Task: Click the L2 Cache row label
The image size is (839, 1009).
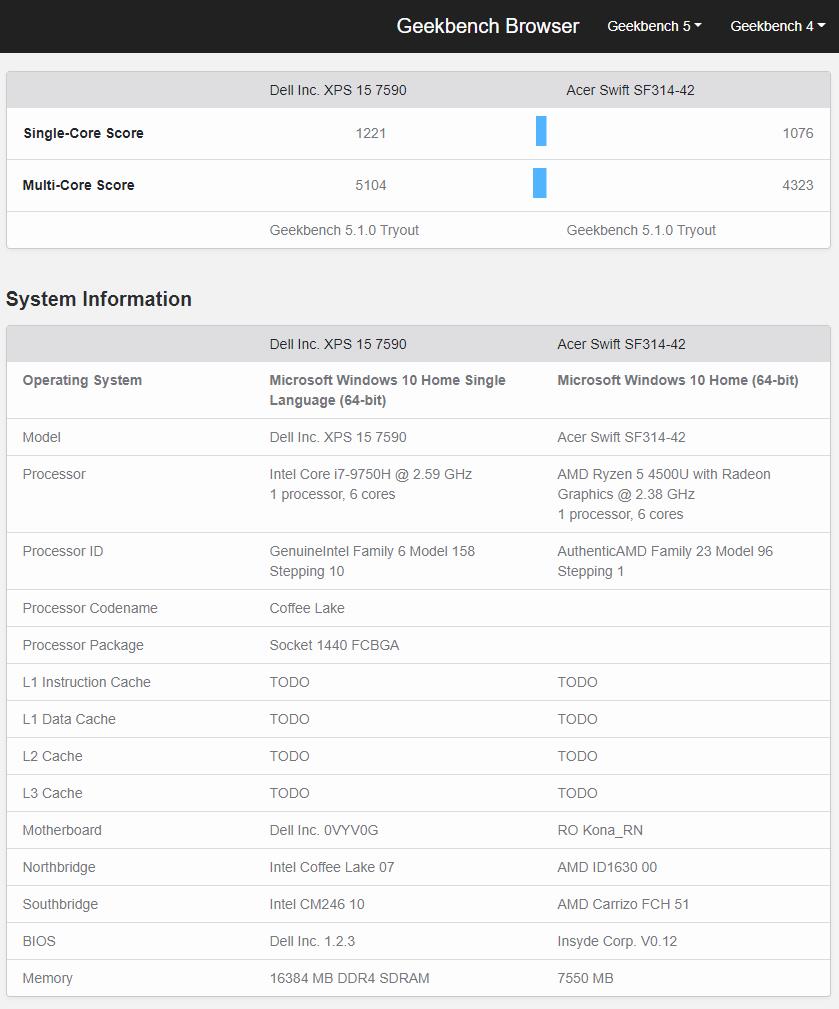Action: point(53,756)
